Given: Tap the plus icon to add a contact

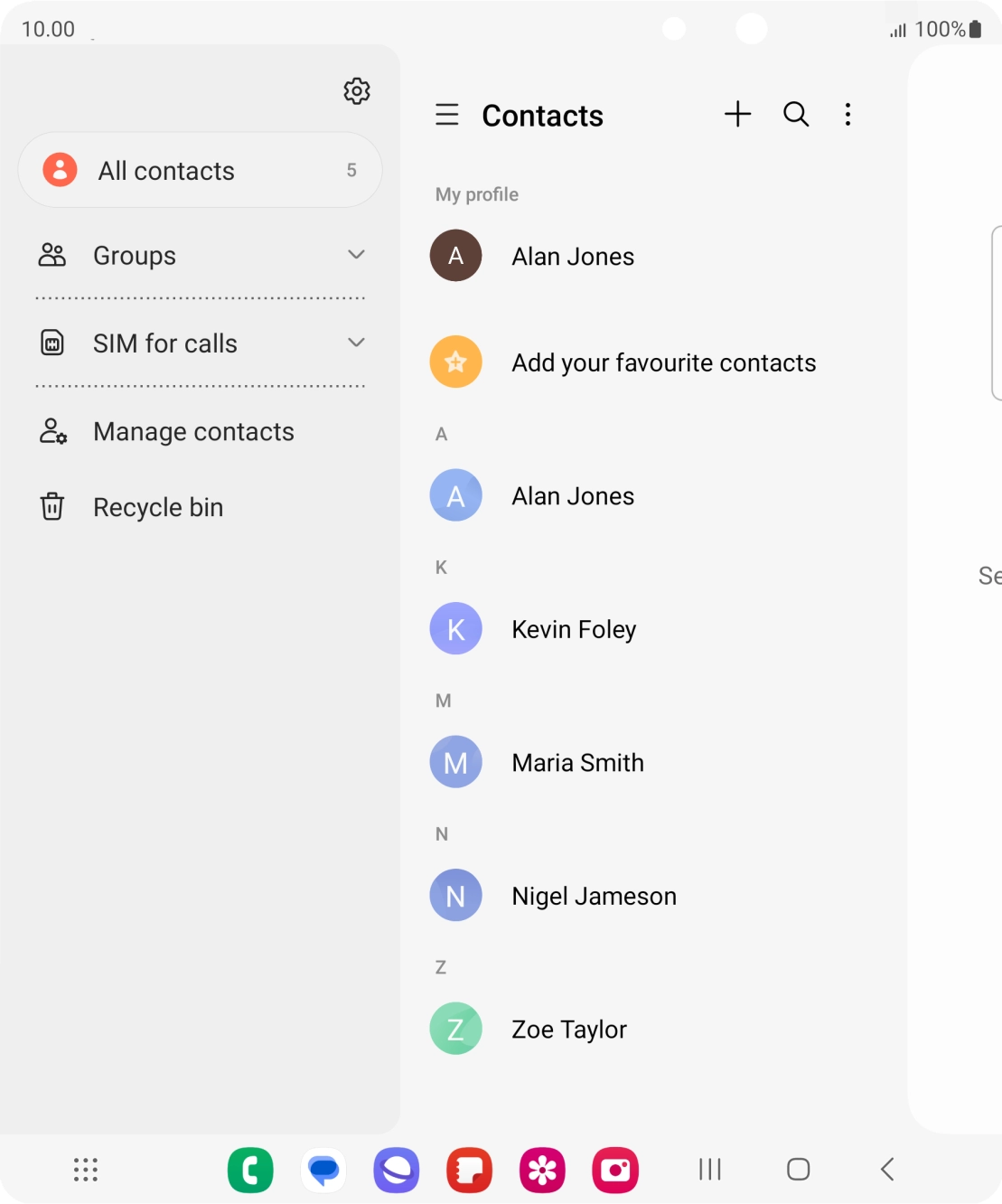Looking at the screenshot, I should click(x=737, y=115).
